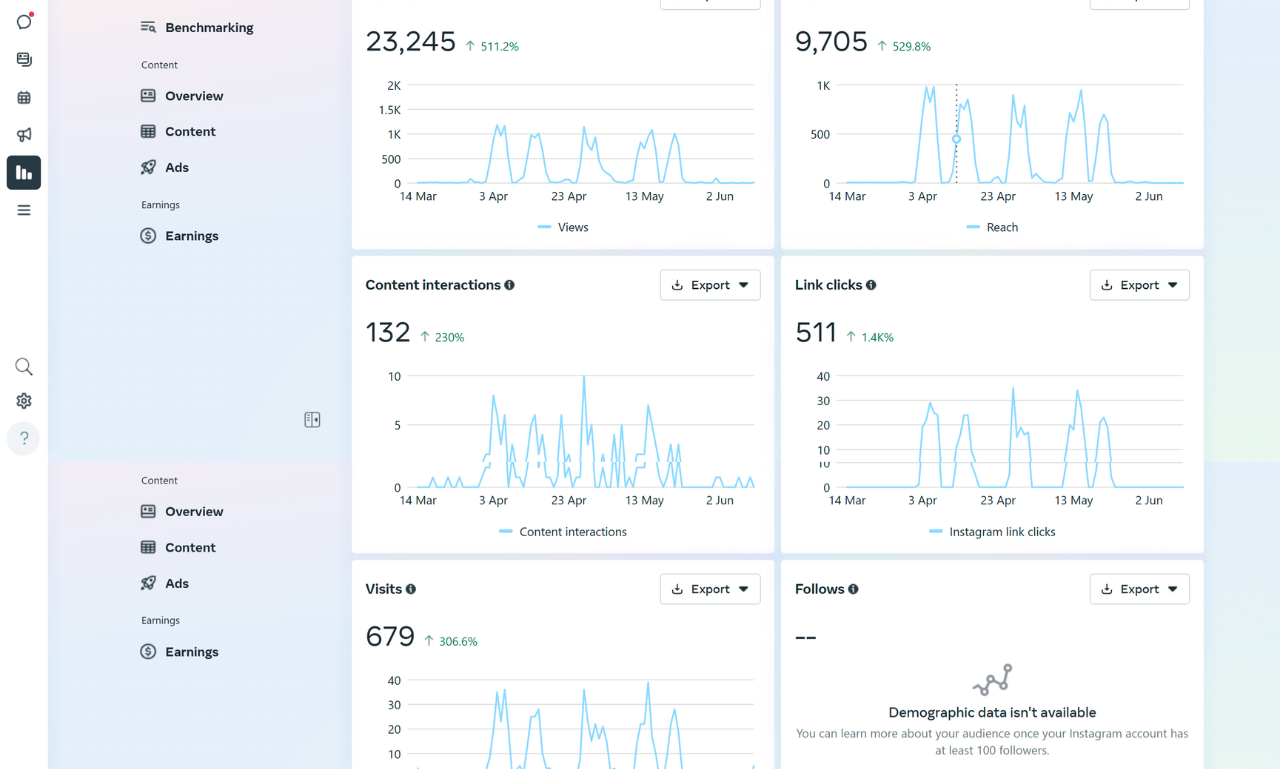Collapse the sidebar using the panel icon

[312, 420]
